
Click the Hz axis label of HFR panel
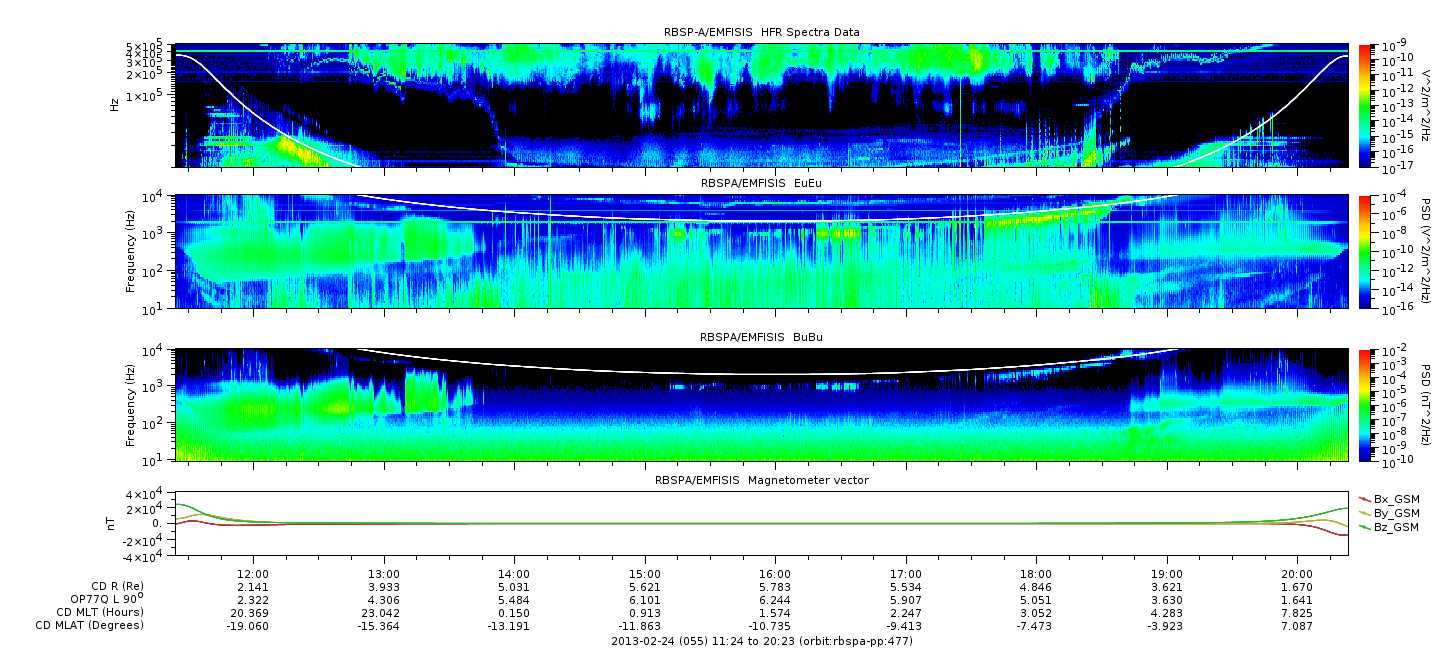tap(114, 105)
